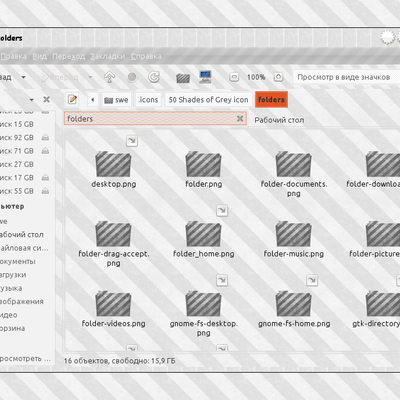Reload the current folder view
The image size is (400, 400).
point(154,77)
